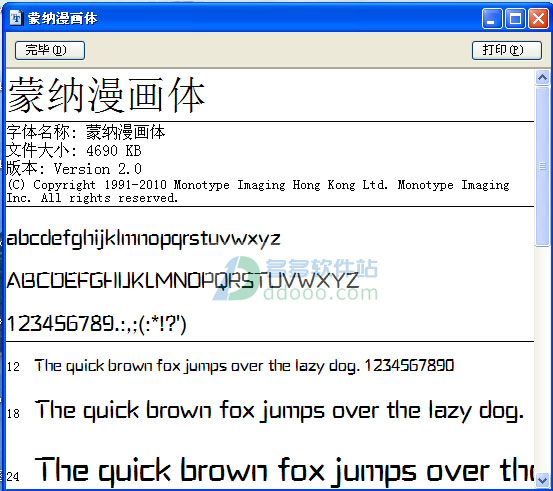Click the uppercase ABCDEFGHIJKLMNOPQRSTUVWXYZ sample
This screenshot has width=553, height=491.
click(x=183, y=281)
